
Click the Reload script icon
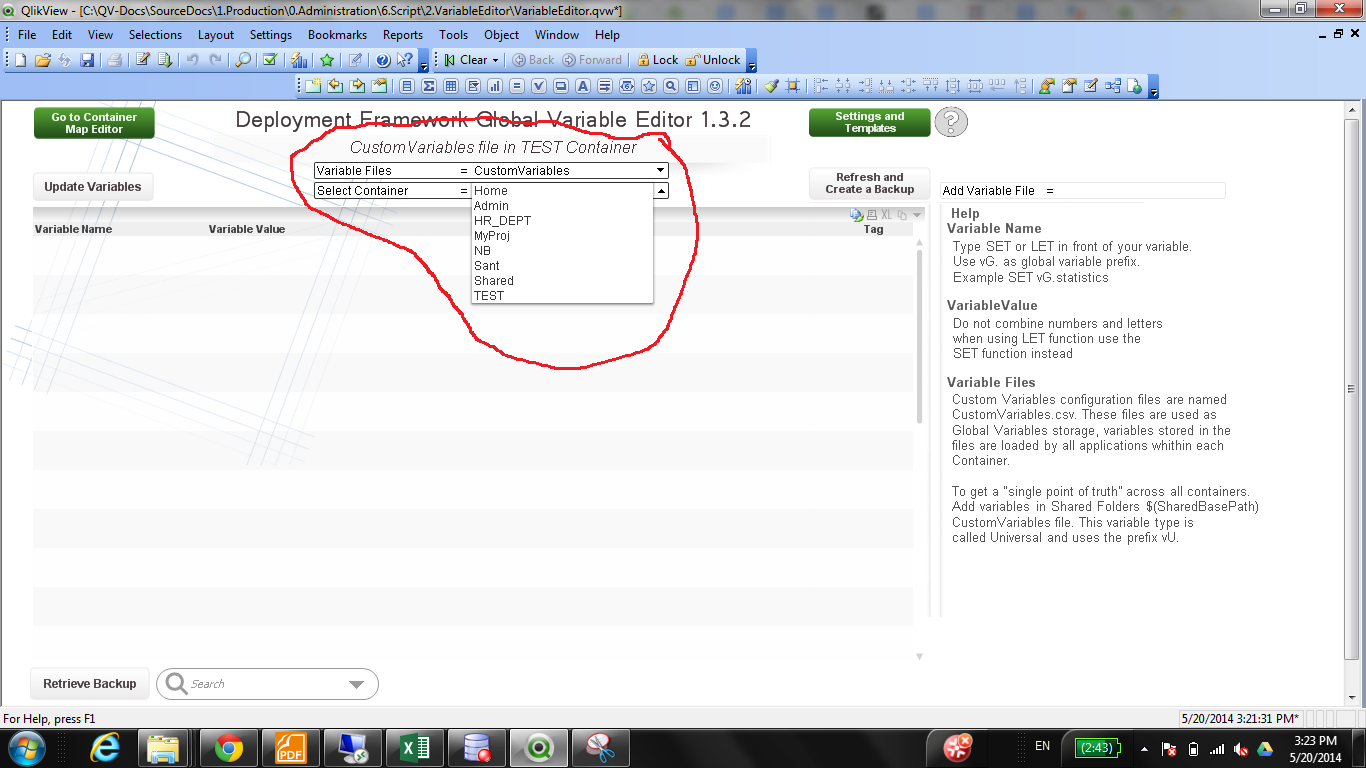165,60
